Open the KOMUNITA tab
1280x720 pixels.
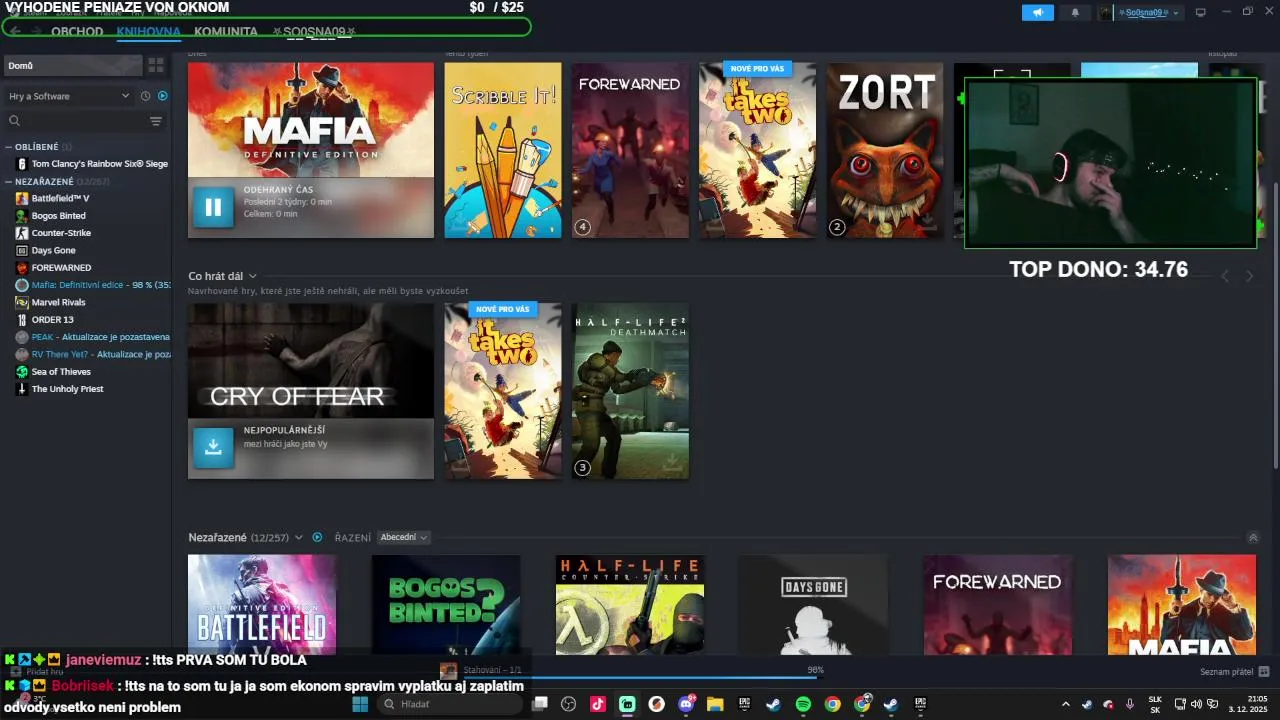click(226, 31)
